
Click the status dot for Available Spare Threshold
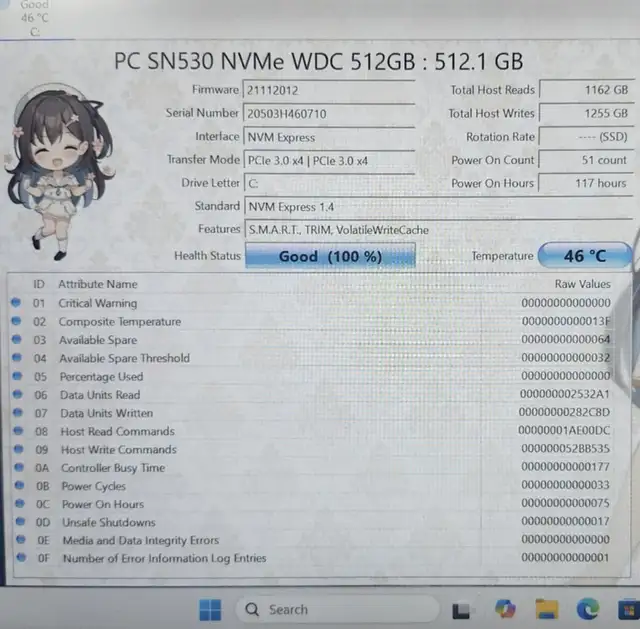click(x=17, y=357)
